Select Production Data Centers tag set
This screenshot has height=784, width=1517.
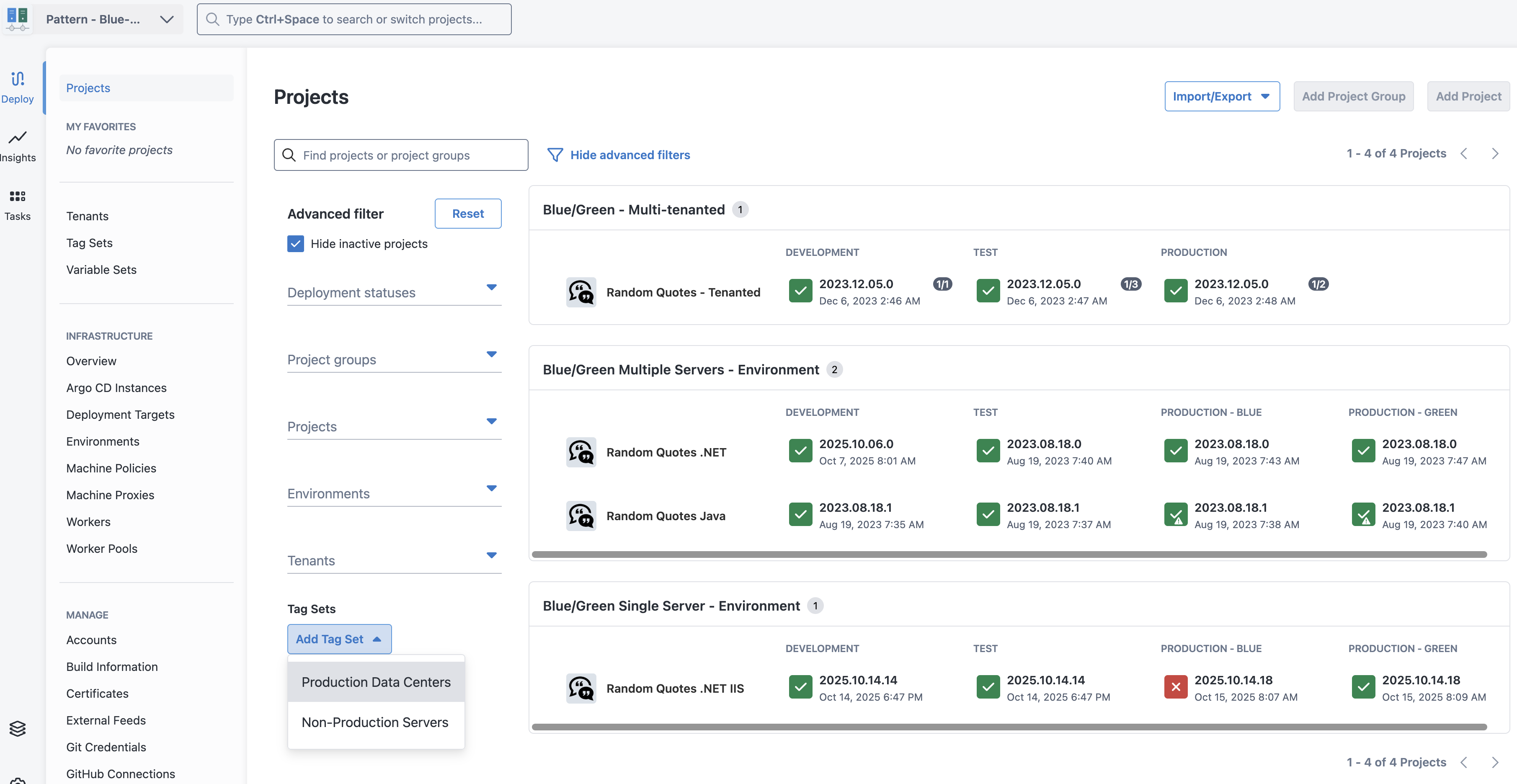[376, 682]
